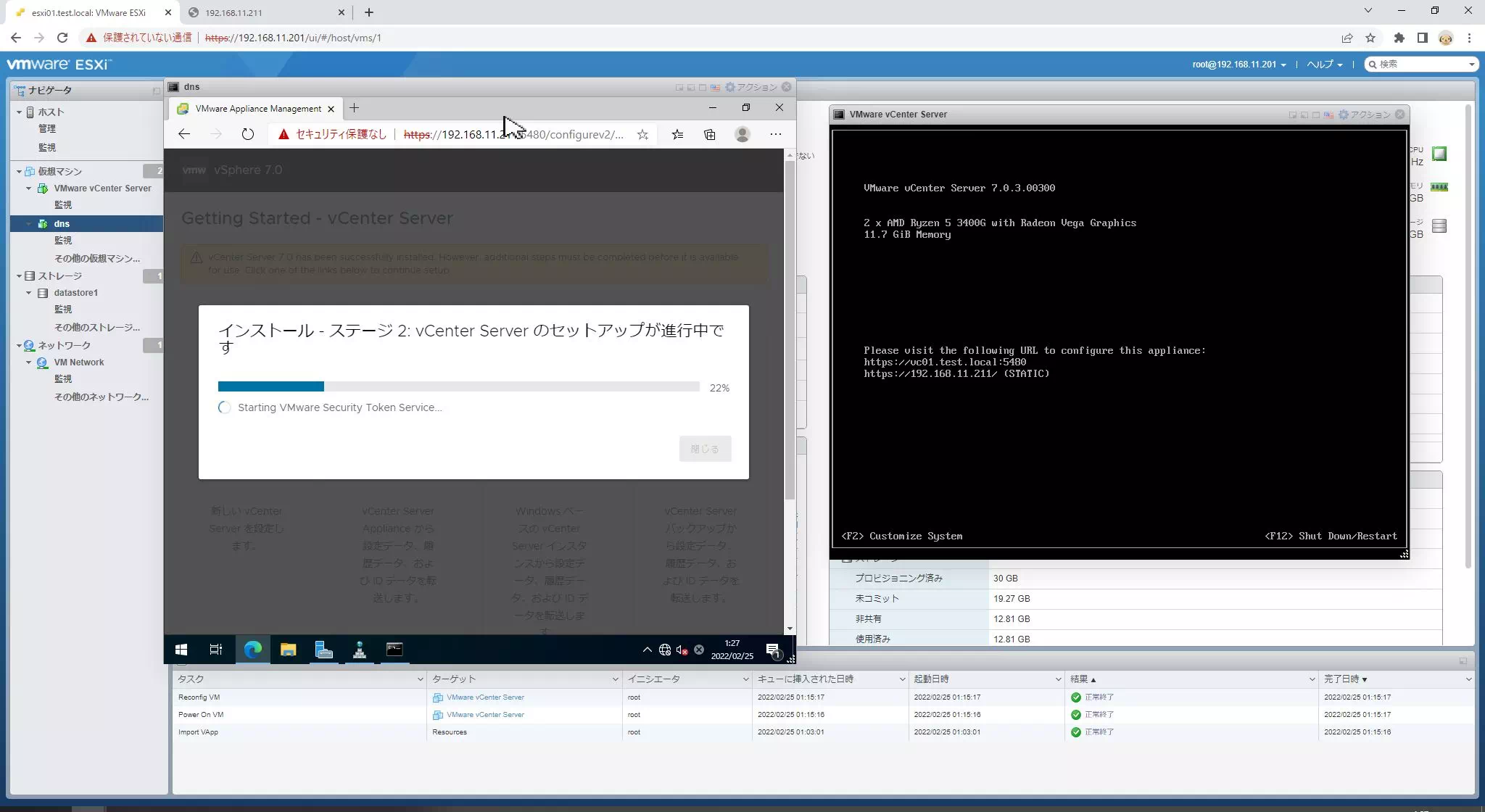Open その他のストレージ in the navigator

coord(97,327)
